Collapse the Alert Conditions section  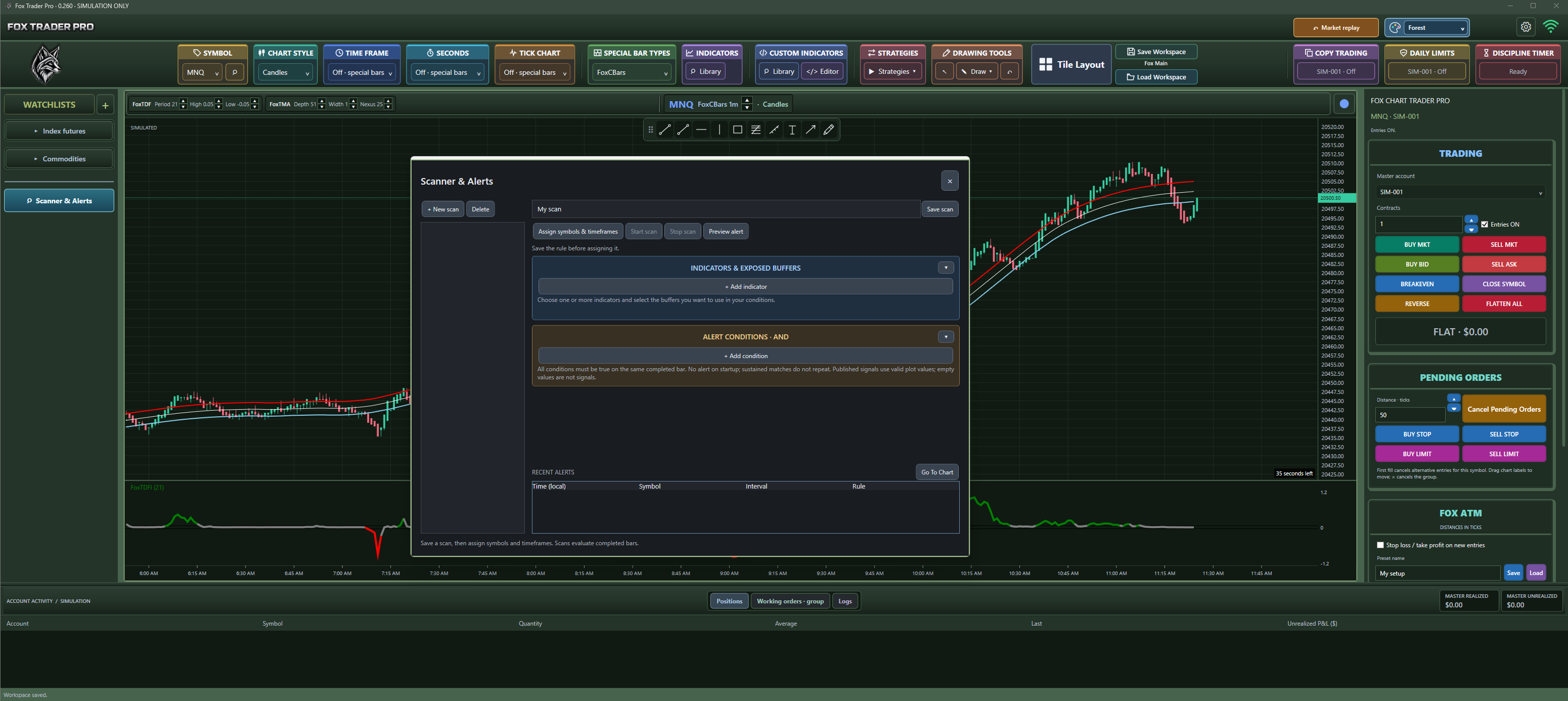pyautogui.click(x=946, y=337)
